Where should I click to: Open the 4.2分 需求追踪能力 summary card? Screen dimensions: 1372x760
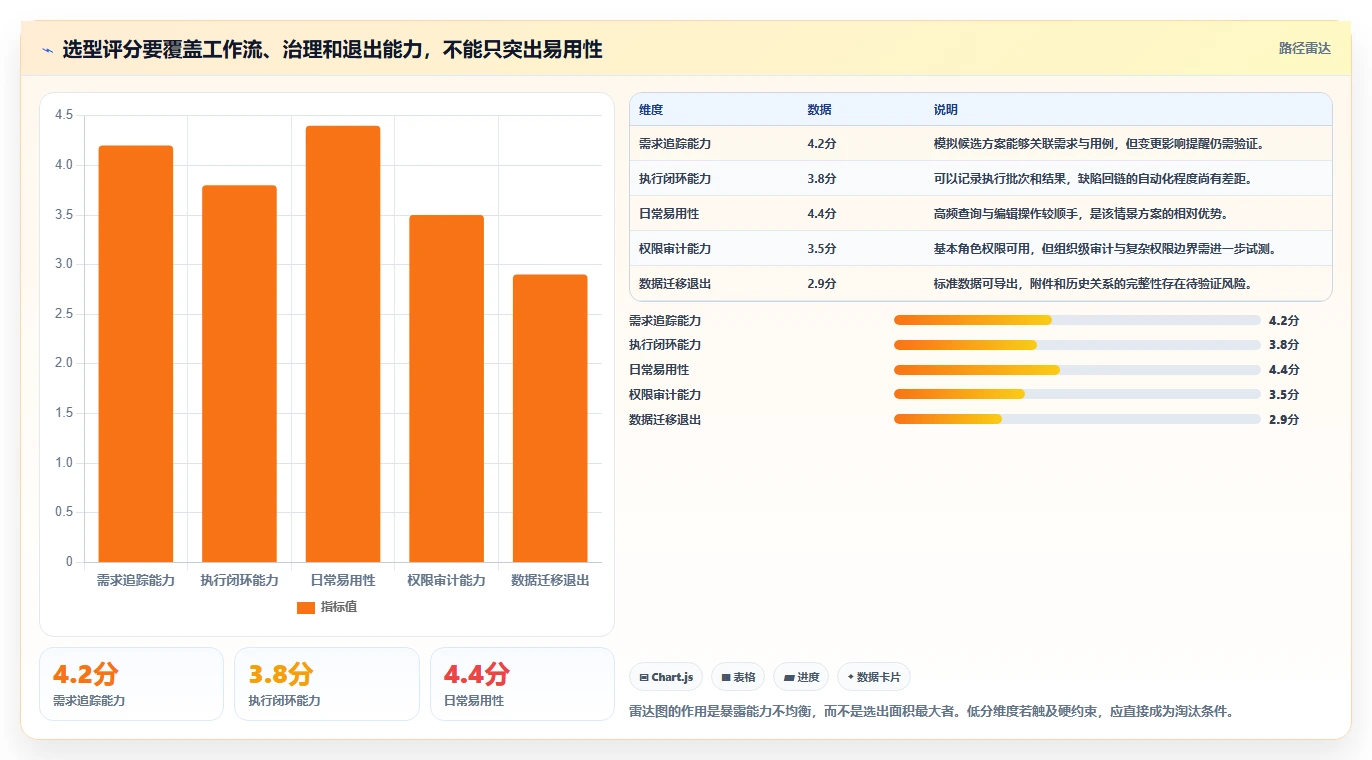coord(131,684)
